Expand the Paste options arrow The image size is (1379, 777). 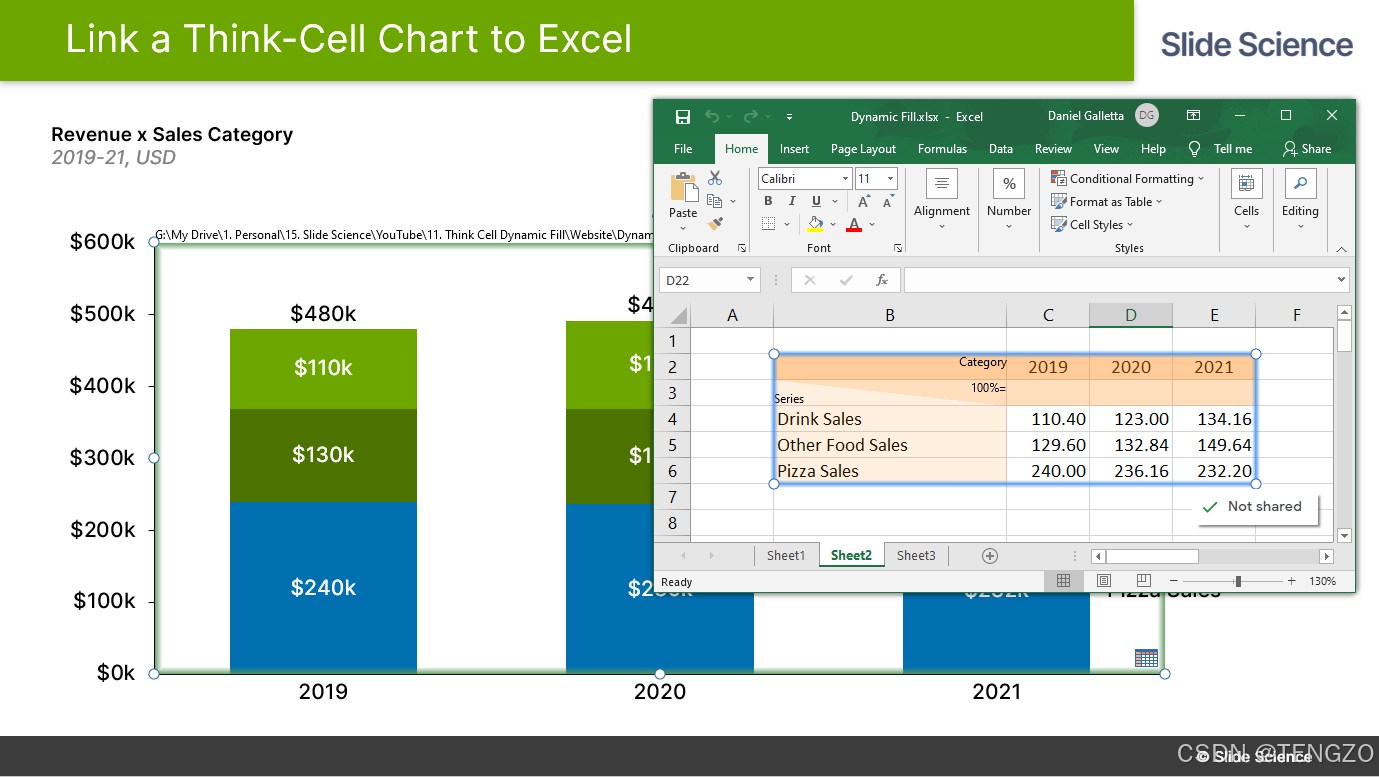click(683, 226)
